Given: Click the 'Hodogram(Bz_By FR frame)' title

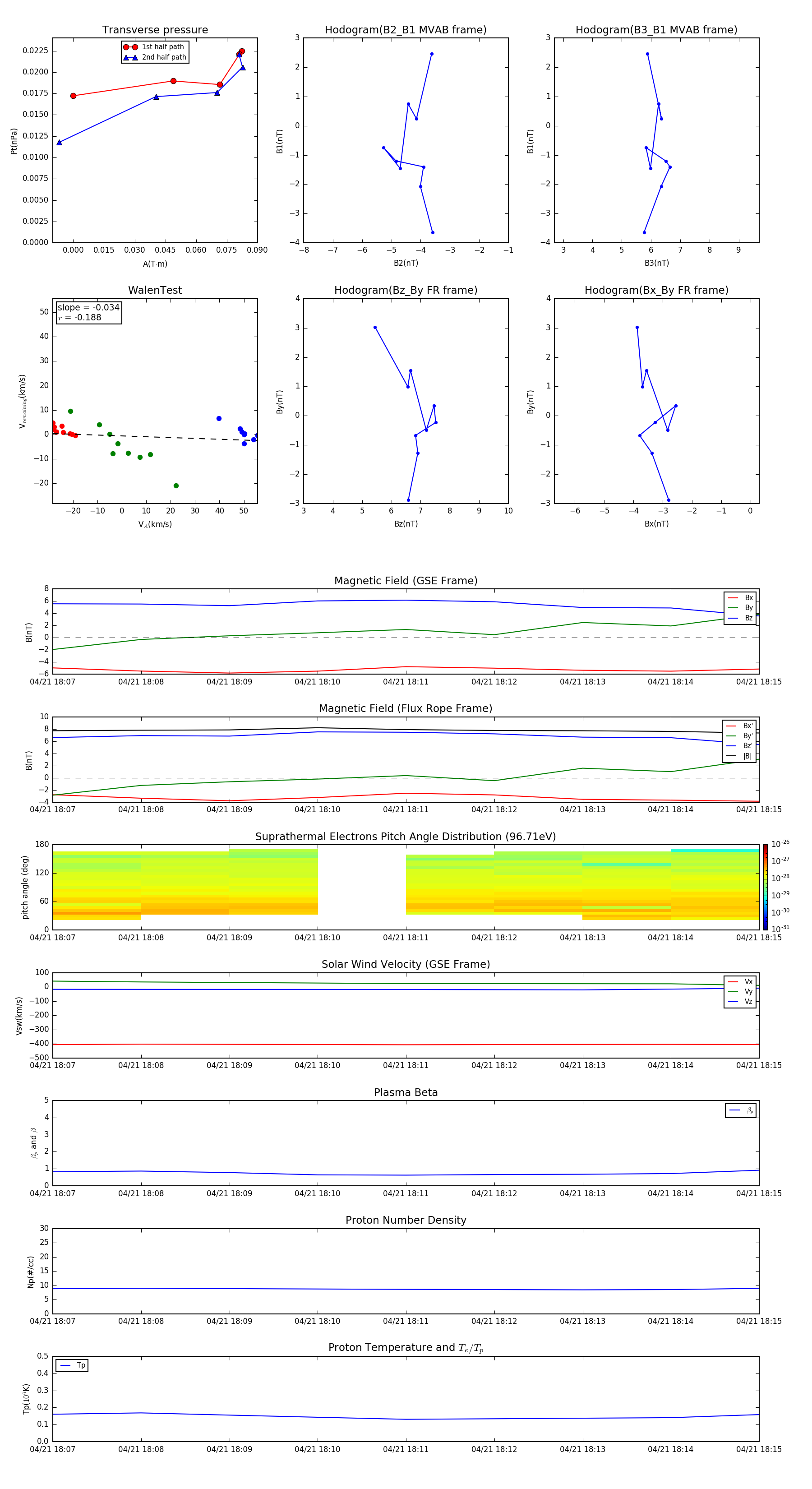Looking at the screenshot, I should 406,290.
